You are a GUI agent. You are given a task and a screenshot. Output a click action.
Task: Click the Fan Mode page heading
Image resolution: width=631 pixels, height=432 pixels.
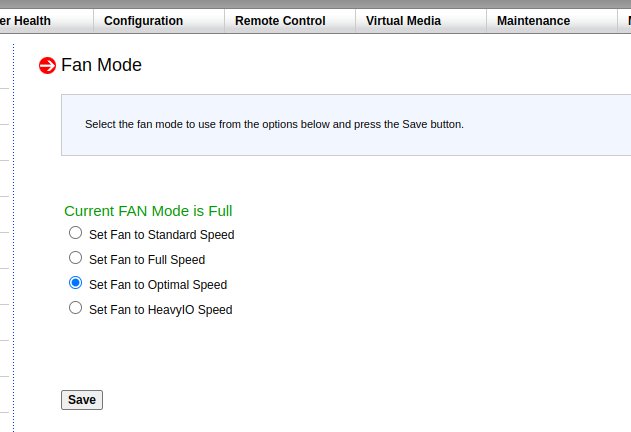tap(101, 65)
